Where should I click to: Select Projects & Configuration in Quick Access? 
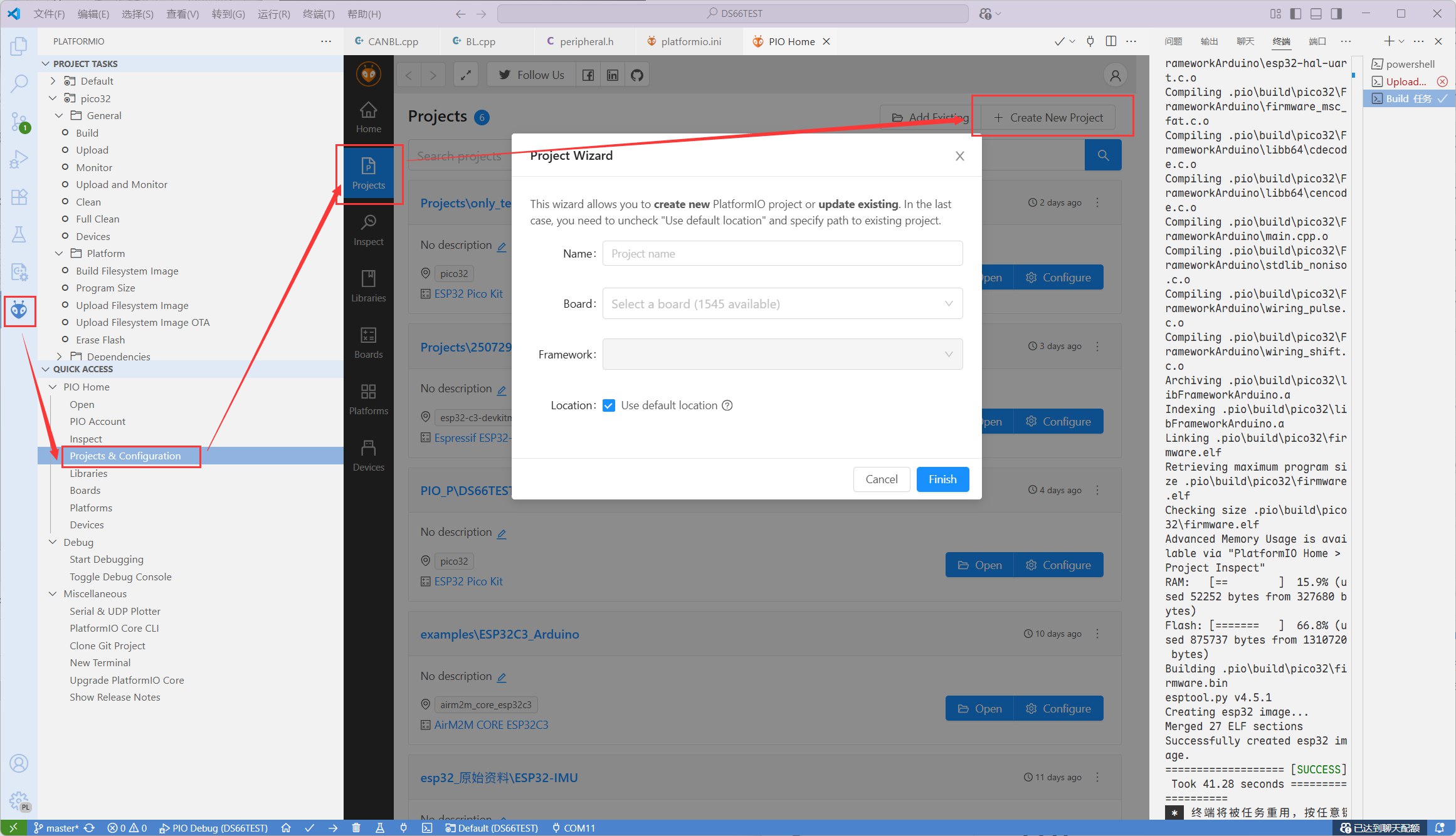click(x=125, y=456)
